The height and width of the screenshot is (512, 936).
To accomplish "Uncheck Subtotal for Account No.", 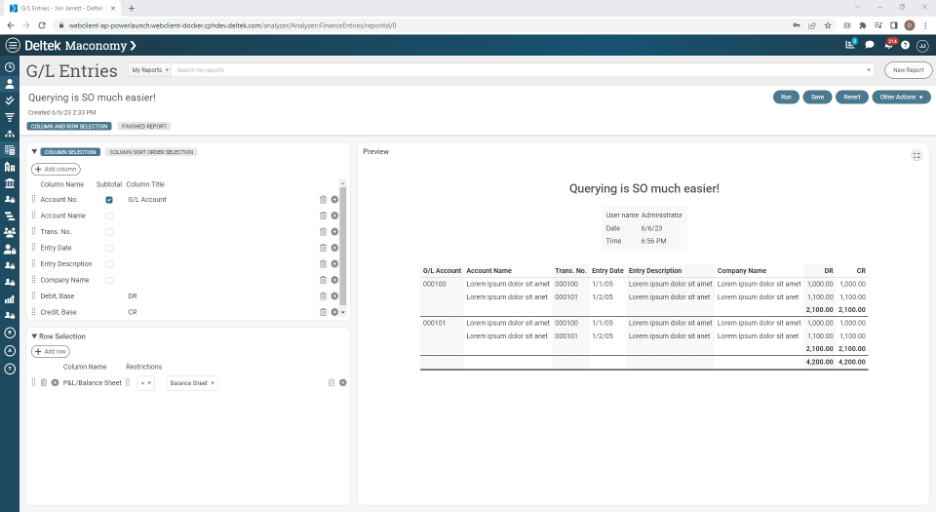I will (109, 200).
